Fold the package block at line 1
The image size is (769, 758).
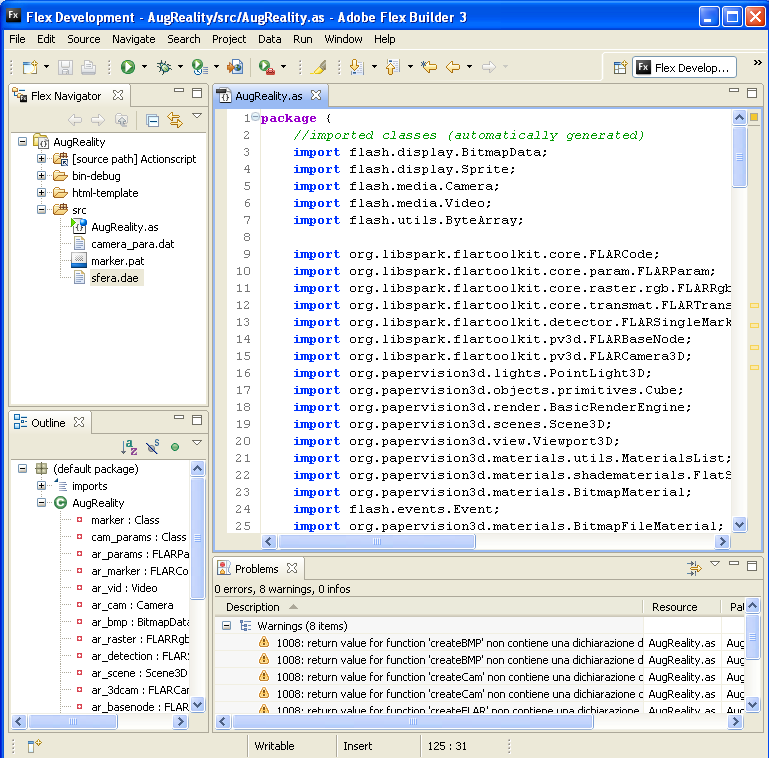click(x=255, y=117)
